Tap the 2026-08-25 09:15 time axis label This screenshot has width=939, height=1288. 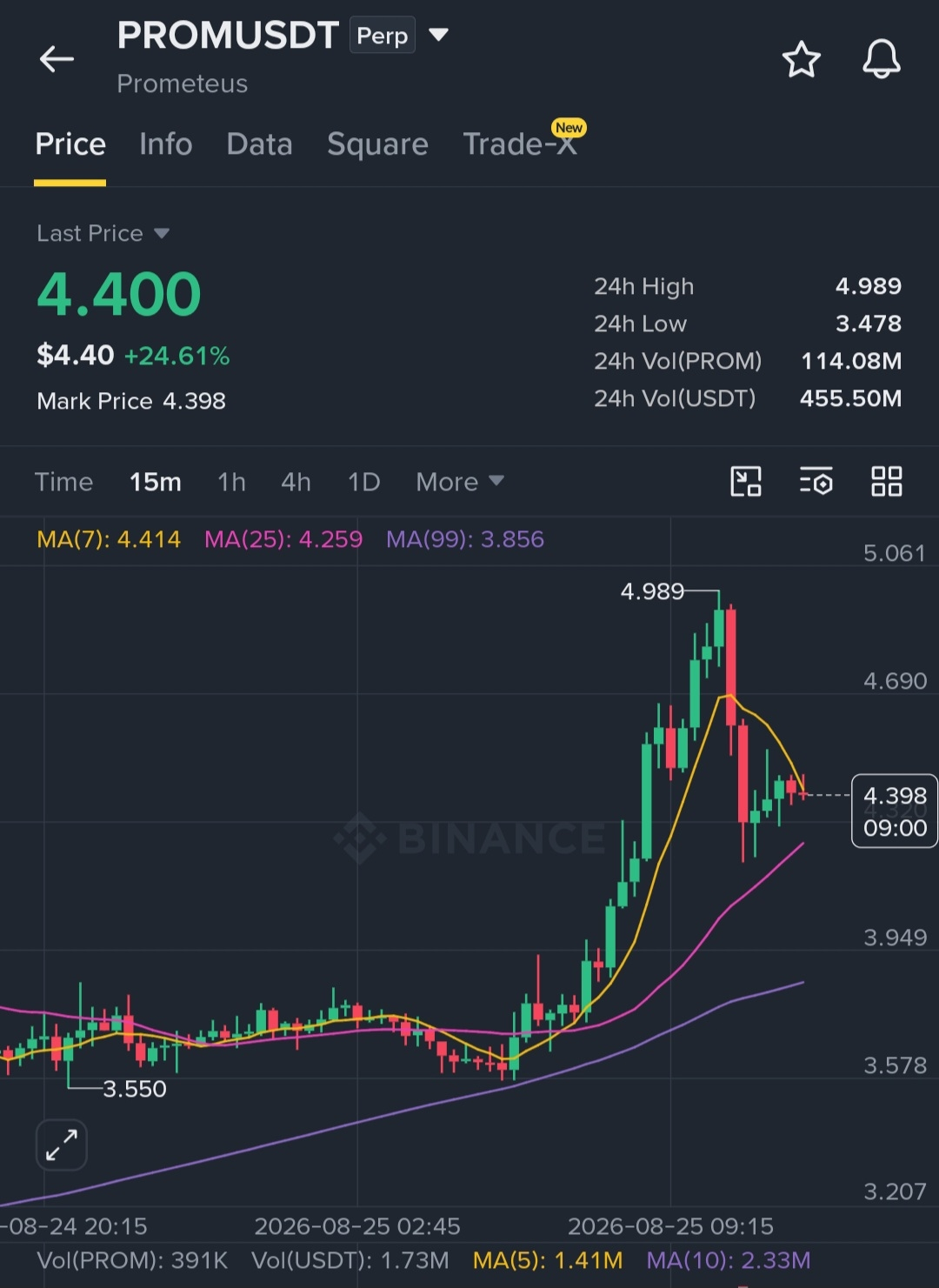tap(670, 1226)
